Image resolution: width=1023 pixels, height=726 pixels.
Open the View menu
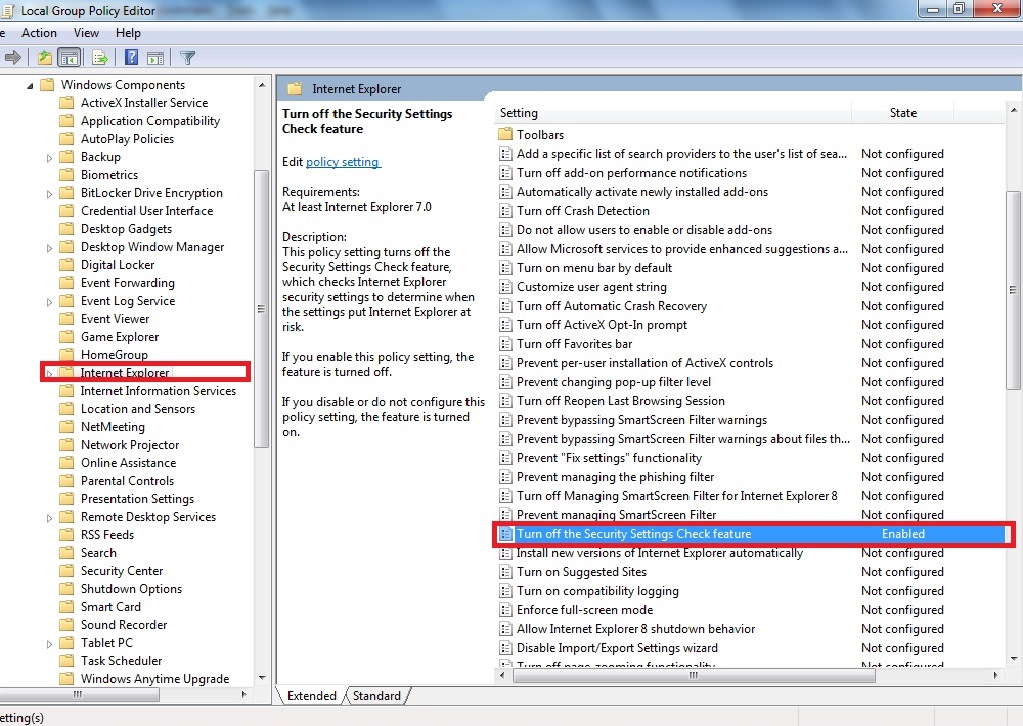point(86,33)
